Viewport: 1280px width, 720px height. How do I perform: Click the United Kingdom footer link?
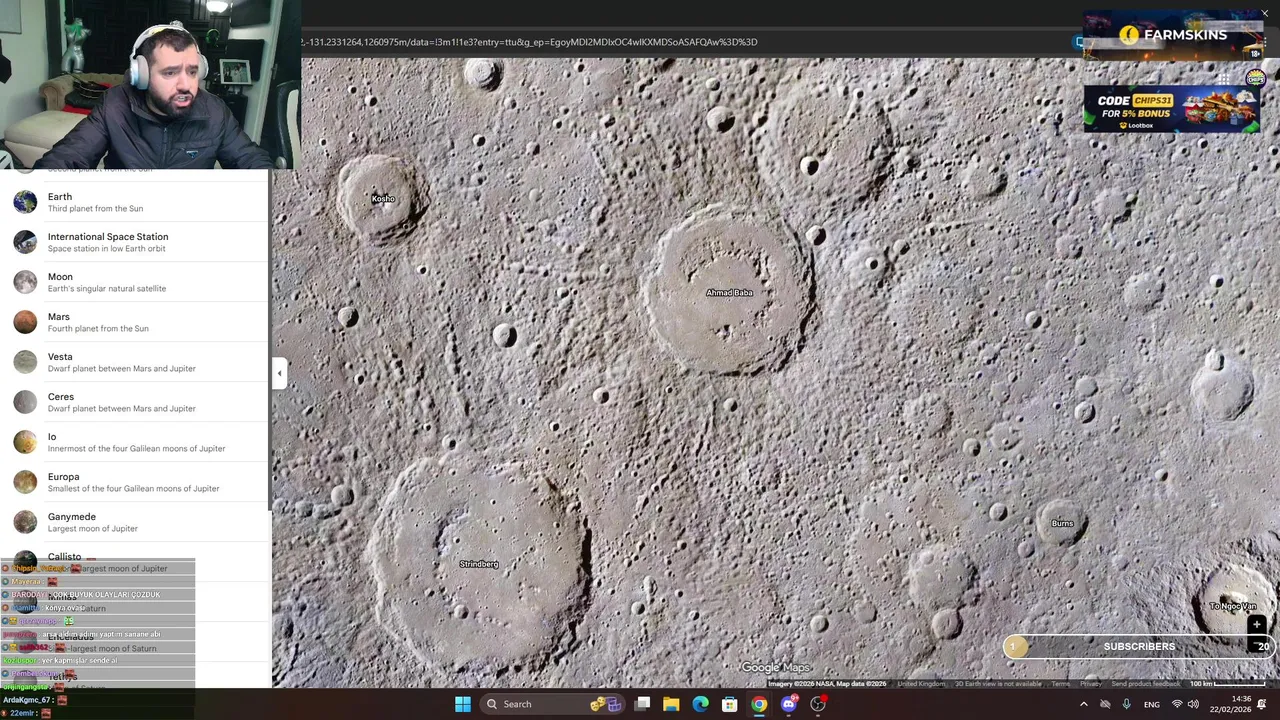(x=921, y=684)
